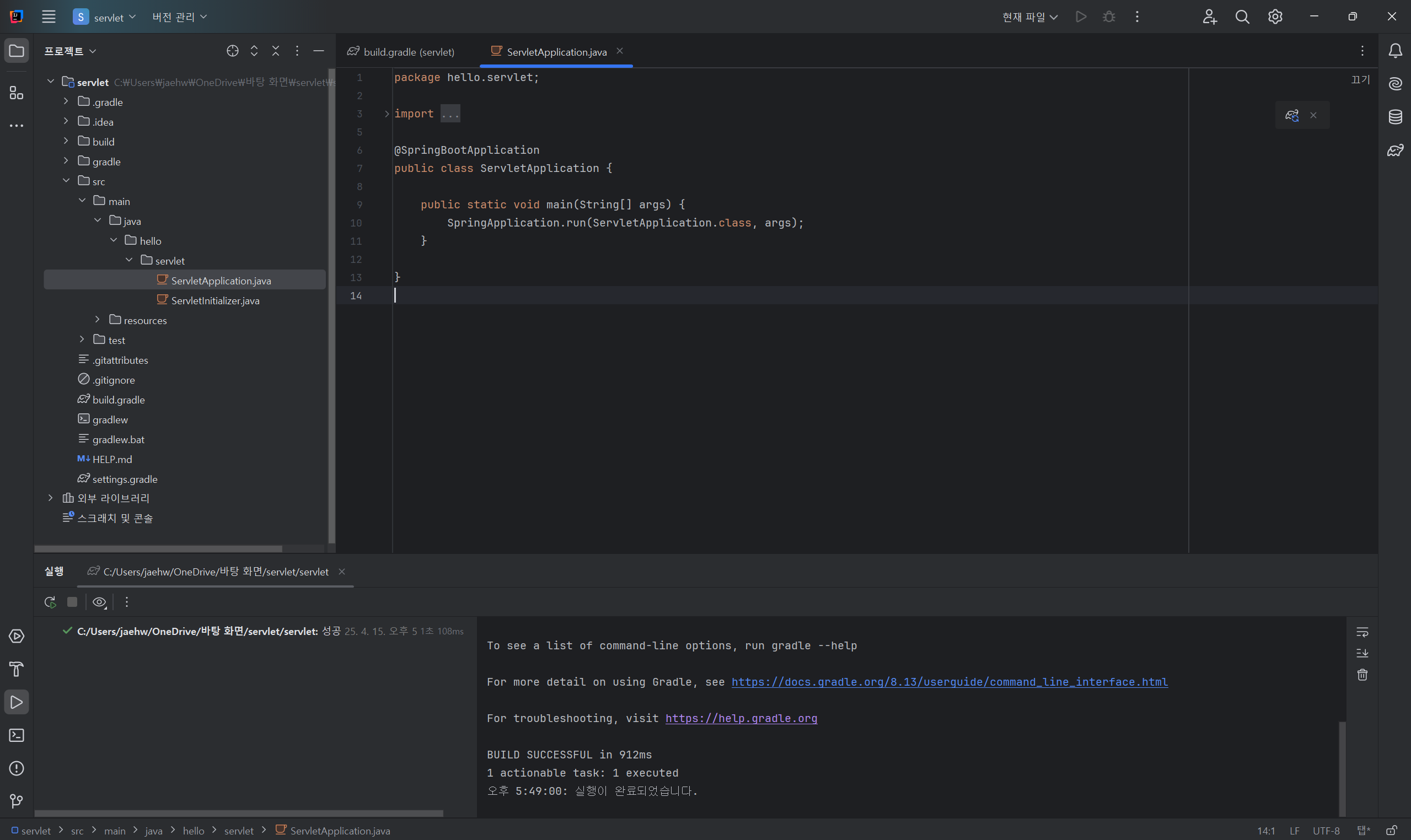Viewport: 1411px width, 840px height.
Task: Open the Git version control tool window
Action: point(17,801)
